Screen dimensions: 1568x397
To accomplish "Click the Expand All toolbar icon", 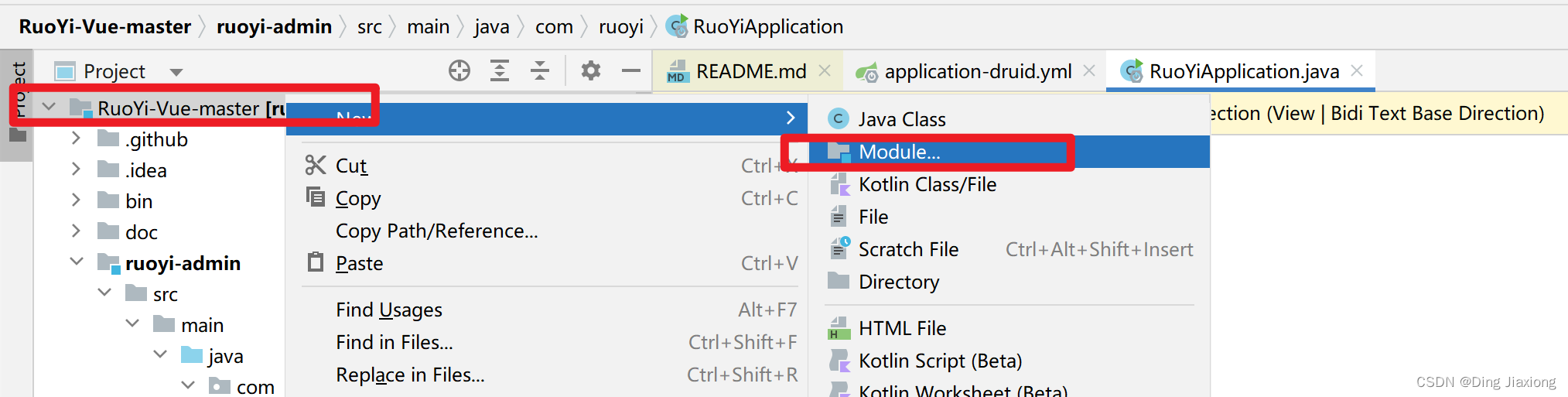I will click(500, 71).
